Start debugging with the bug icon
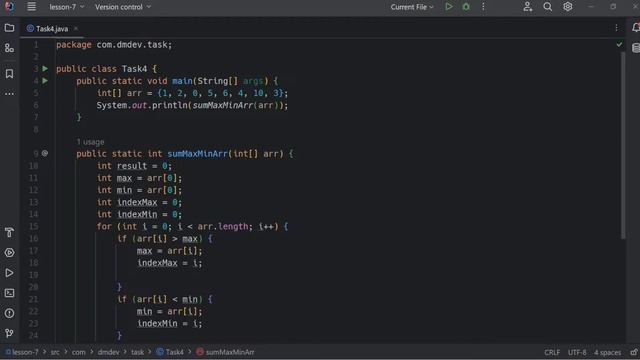 point(466,7)
